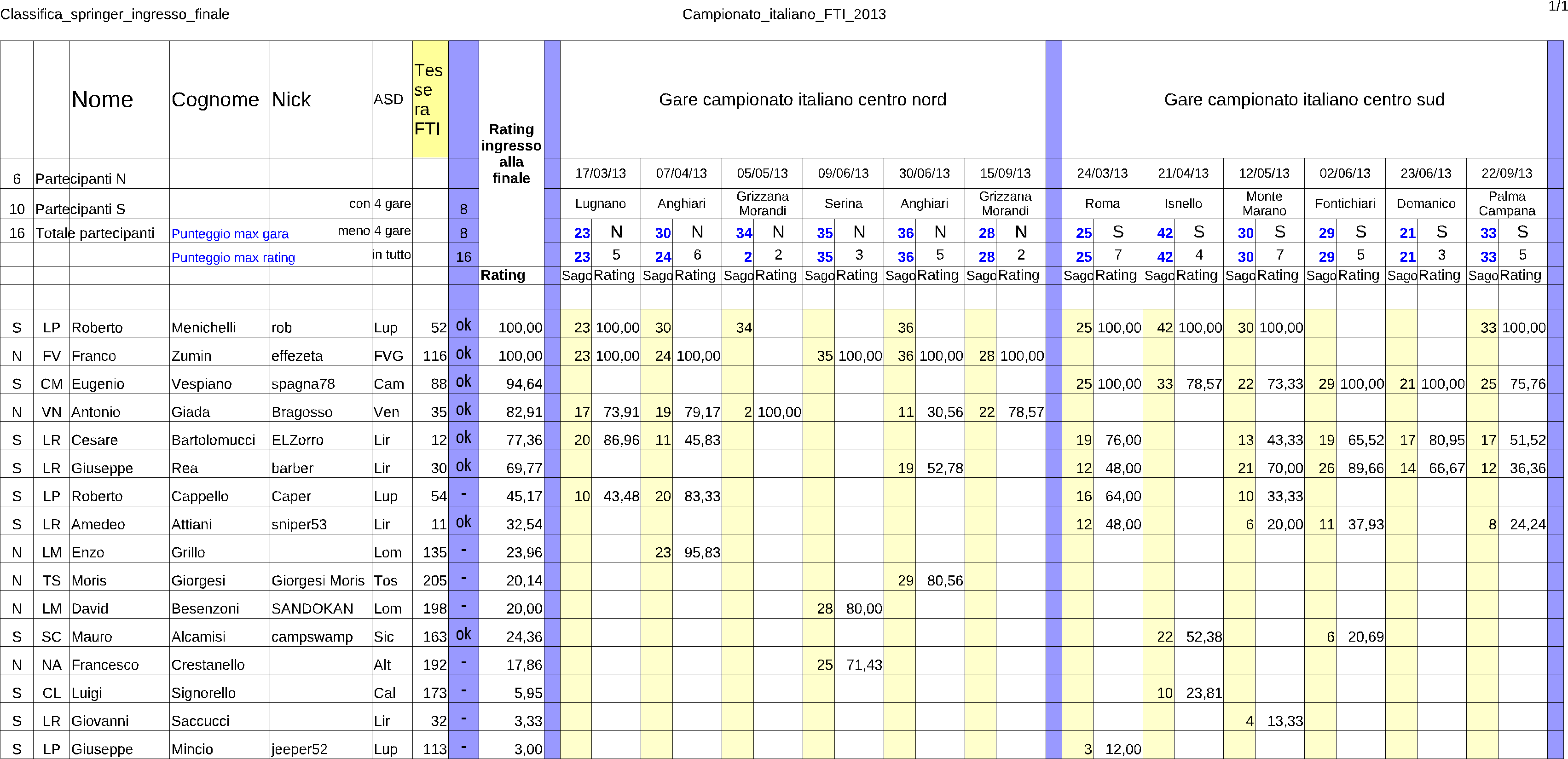Select the 'Serina' venue cell

coord(843,204)
